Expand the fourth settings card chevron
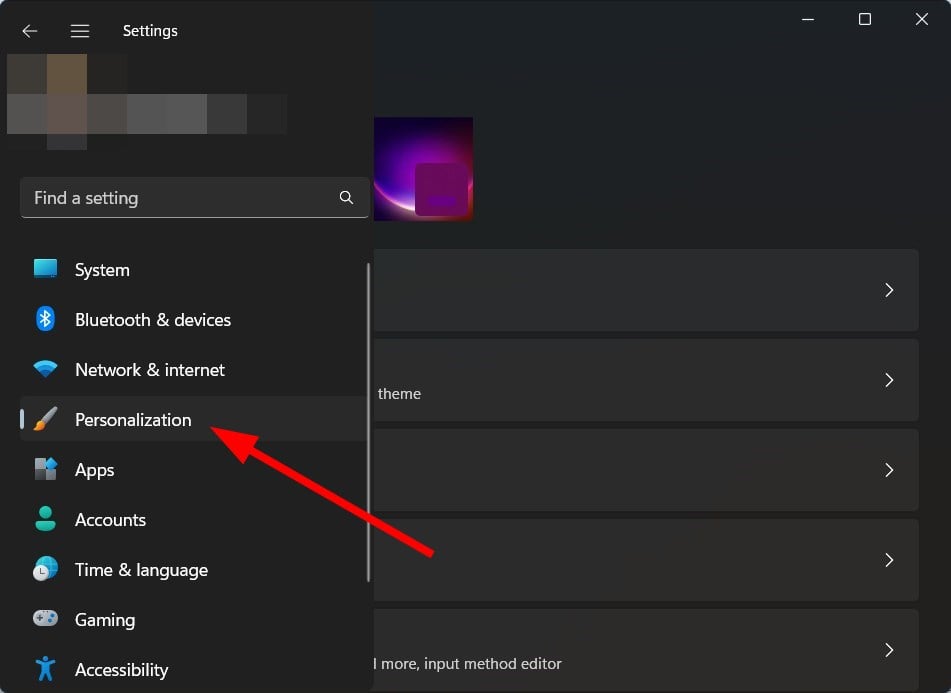Image resolution: width=951 pixels, height=693 pixels. tap(889, 560)
